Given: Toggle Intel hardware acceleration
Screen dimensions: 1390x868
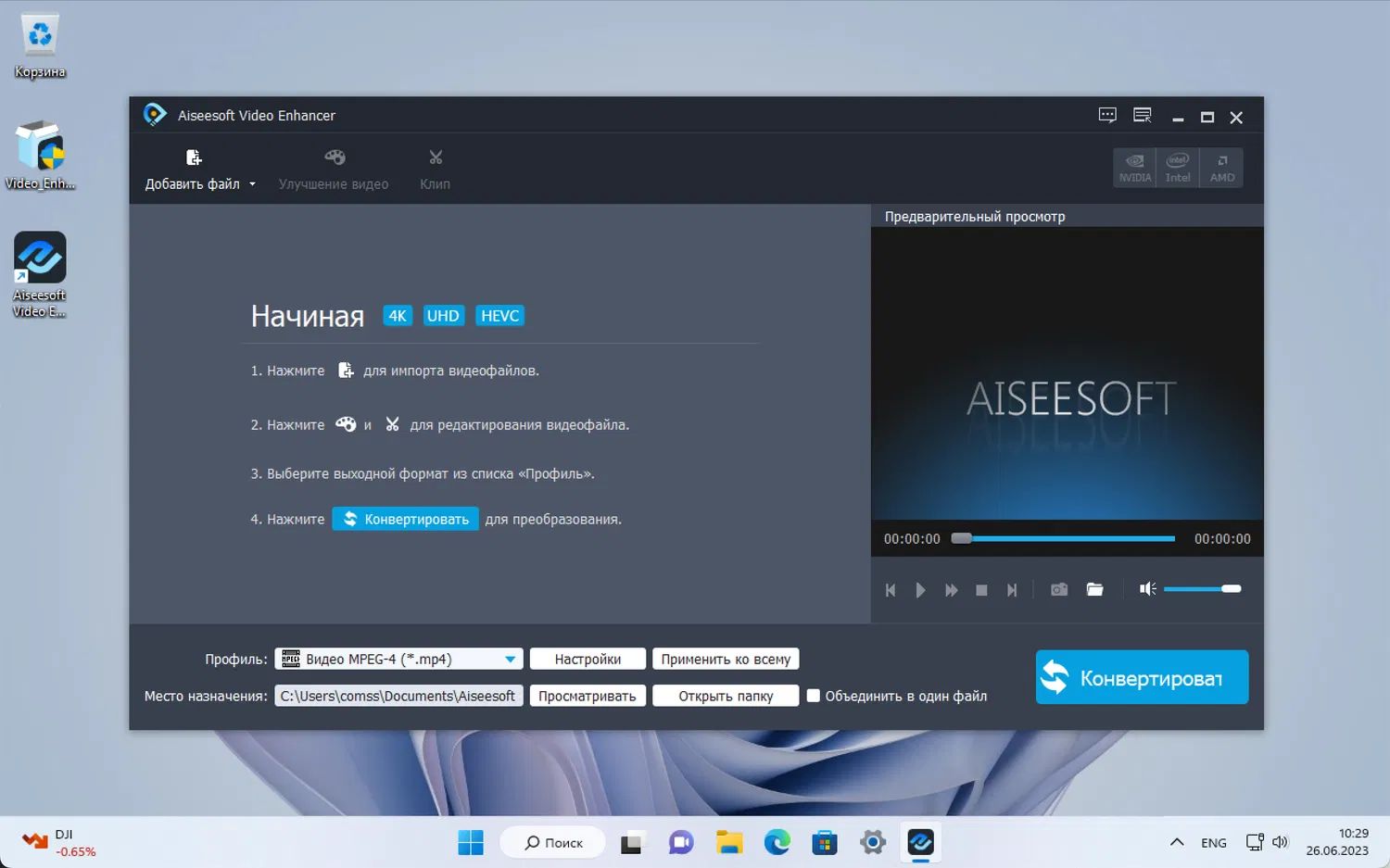Looking at the screenshot, I should pyautogui.click(x=1178, y=168).
